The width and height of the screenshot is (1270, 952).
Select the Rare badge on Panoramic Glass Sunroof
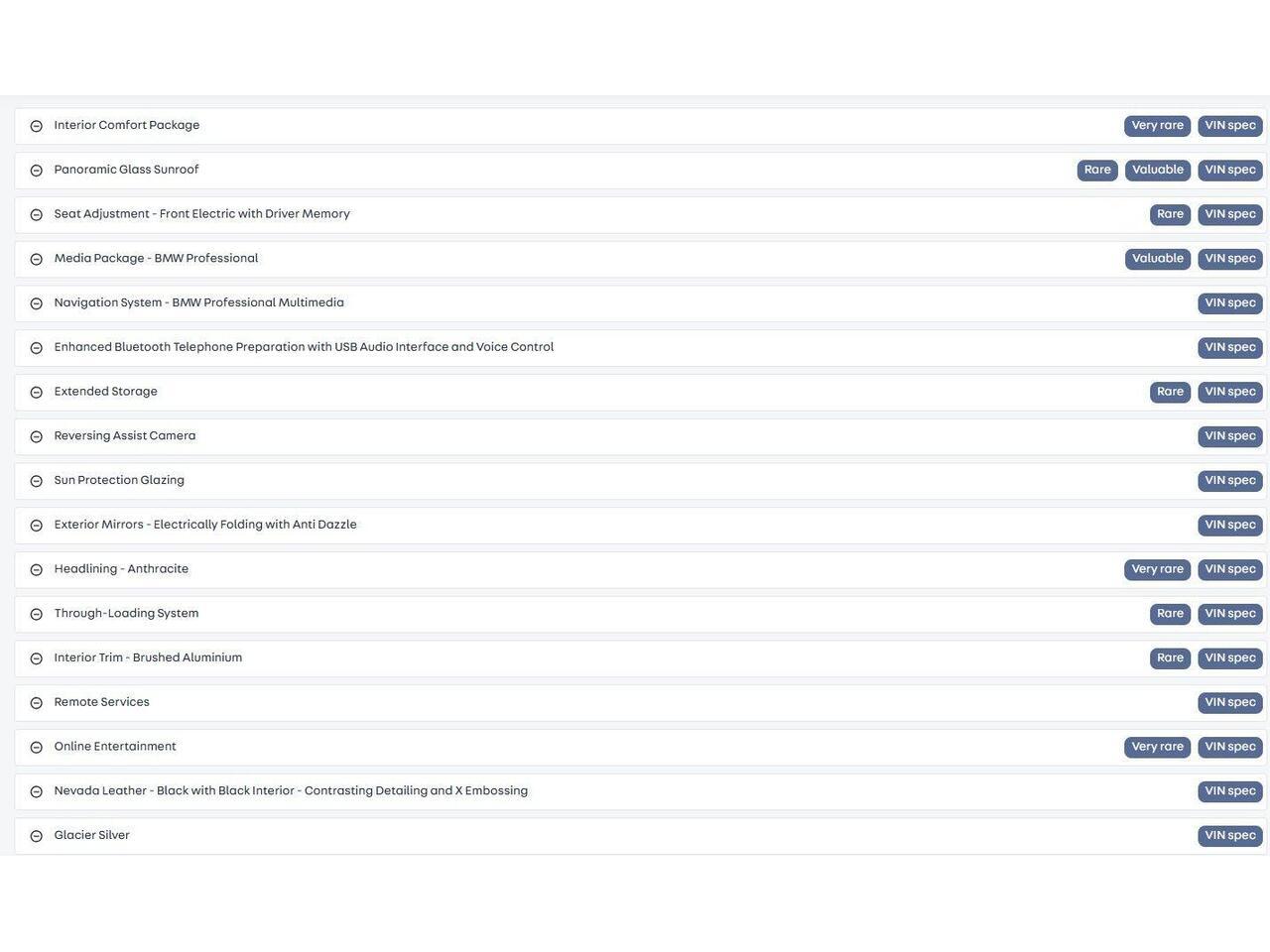click(x=1097, y=171)
